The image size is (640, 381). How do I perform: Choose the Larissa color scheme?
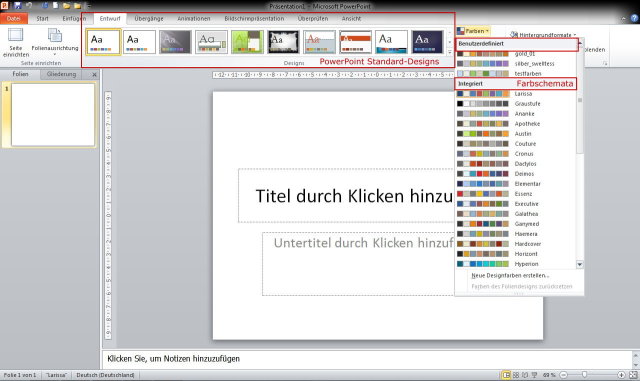click(516, 94)
